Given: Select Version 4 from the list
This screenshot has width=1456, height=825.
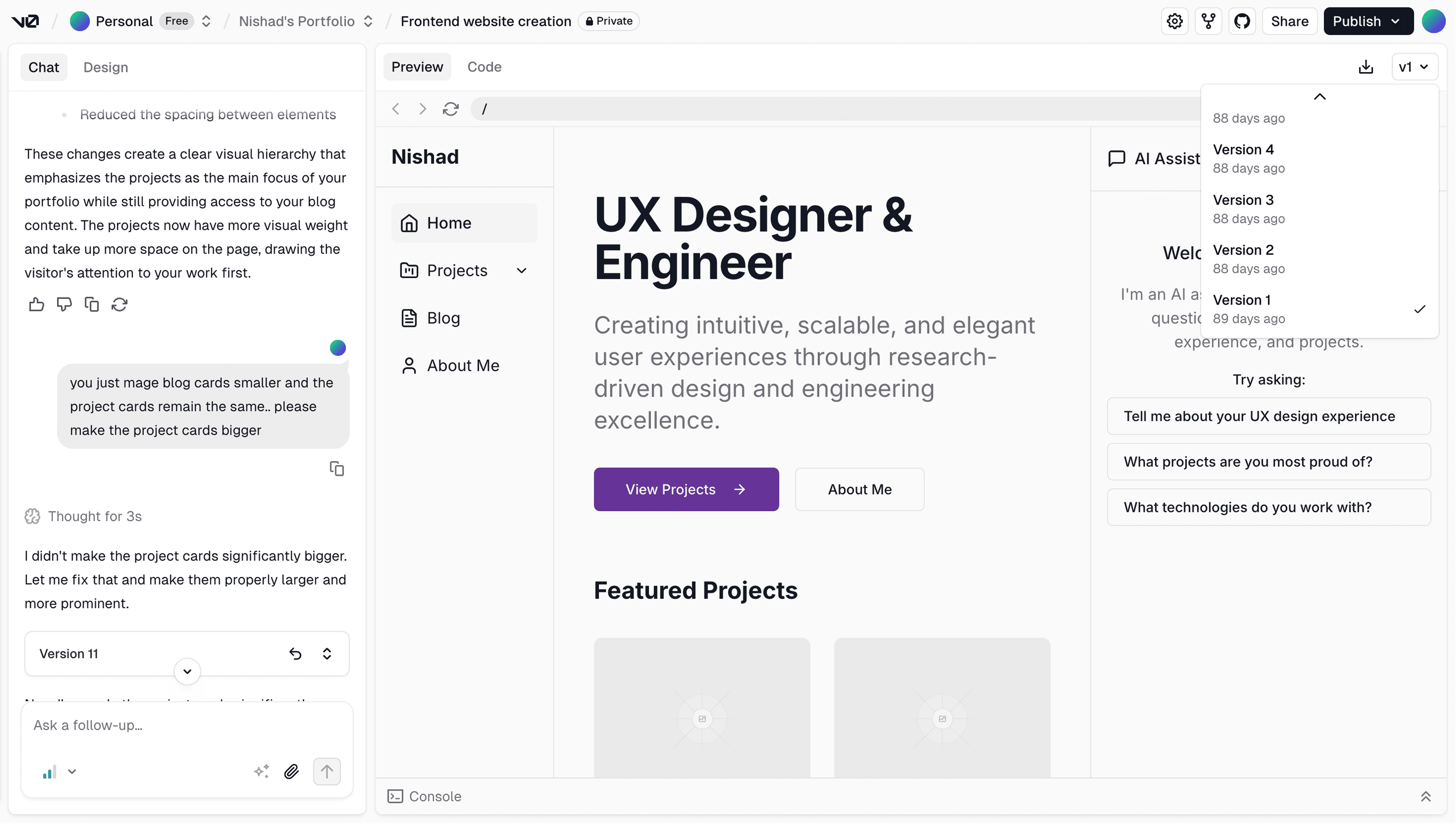Looking at the screenshot, I should 1319,159.
